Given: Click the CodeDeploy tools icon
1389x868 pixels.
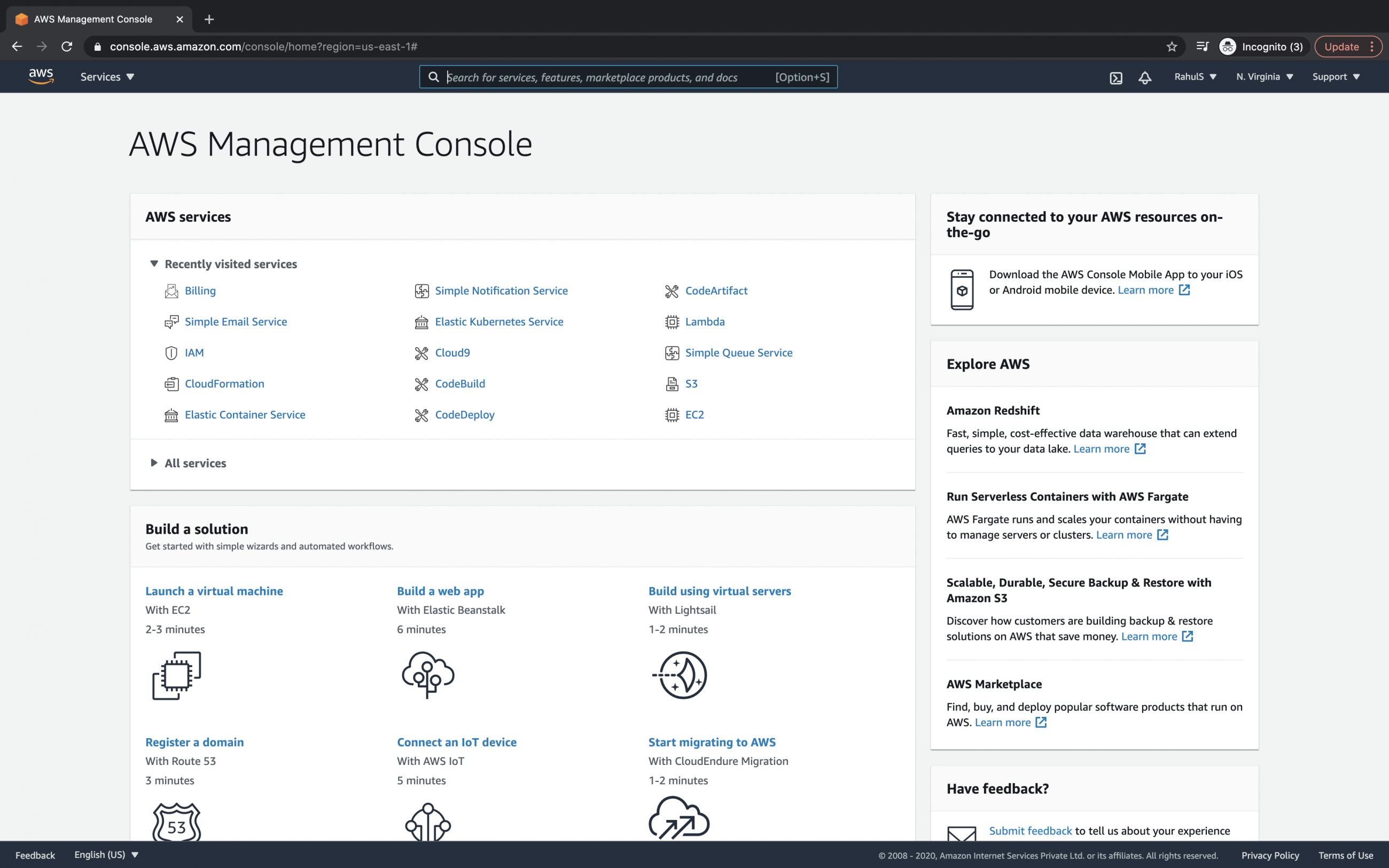Looking at the screenshot, I should tap(422, 415).
